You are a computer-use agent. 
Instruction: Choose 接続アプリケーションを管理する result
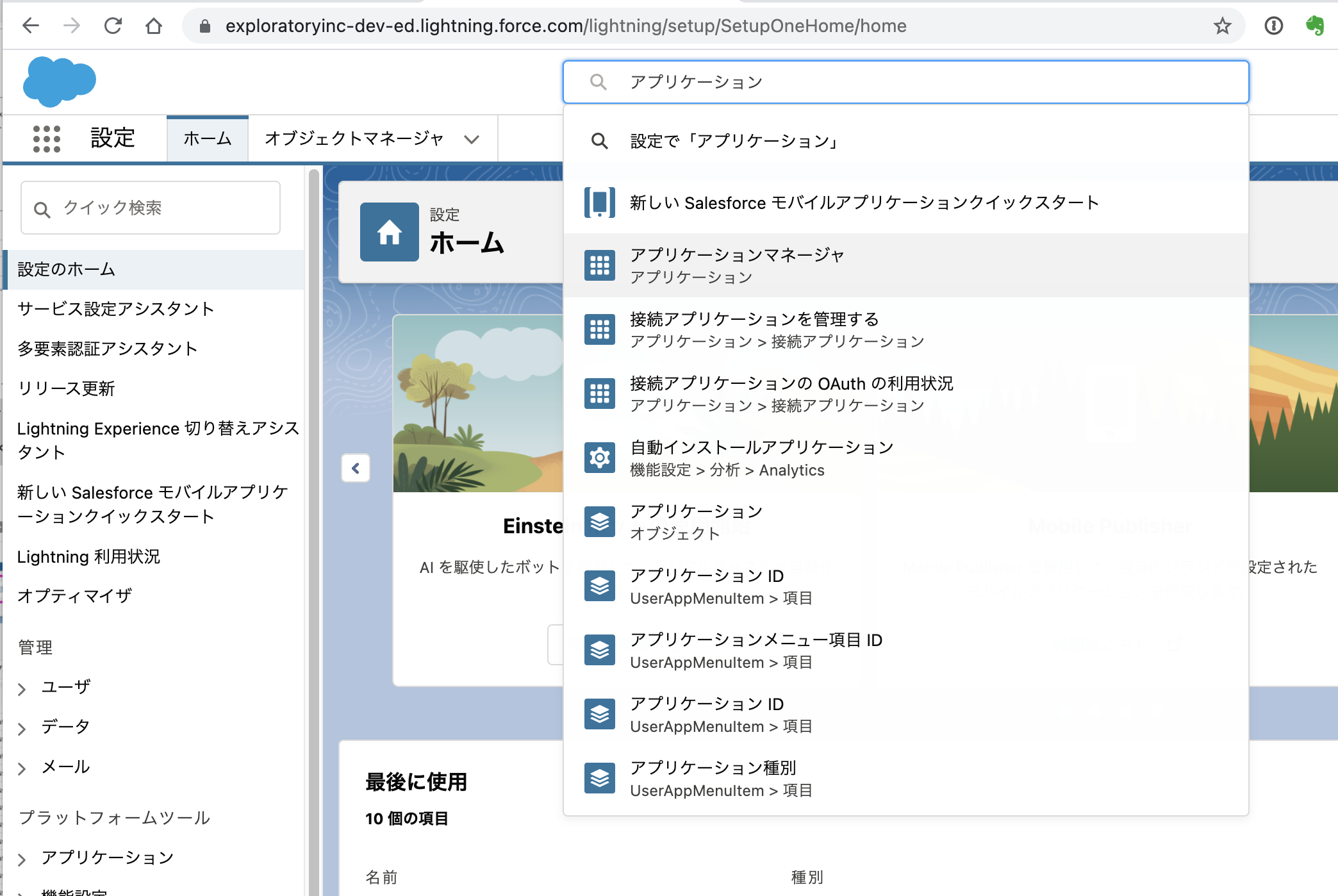point(906,329)
